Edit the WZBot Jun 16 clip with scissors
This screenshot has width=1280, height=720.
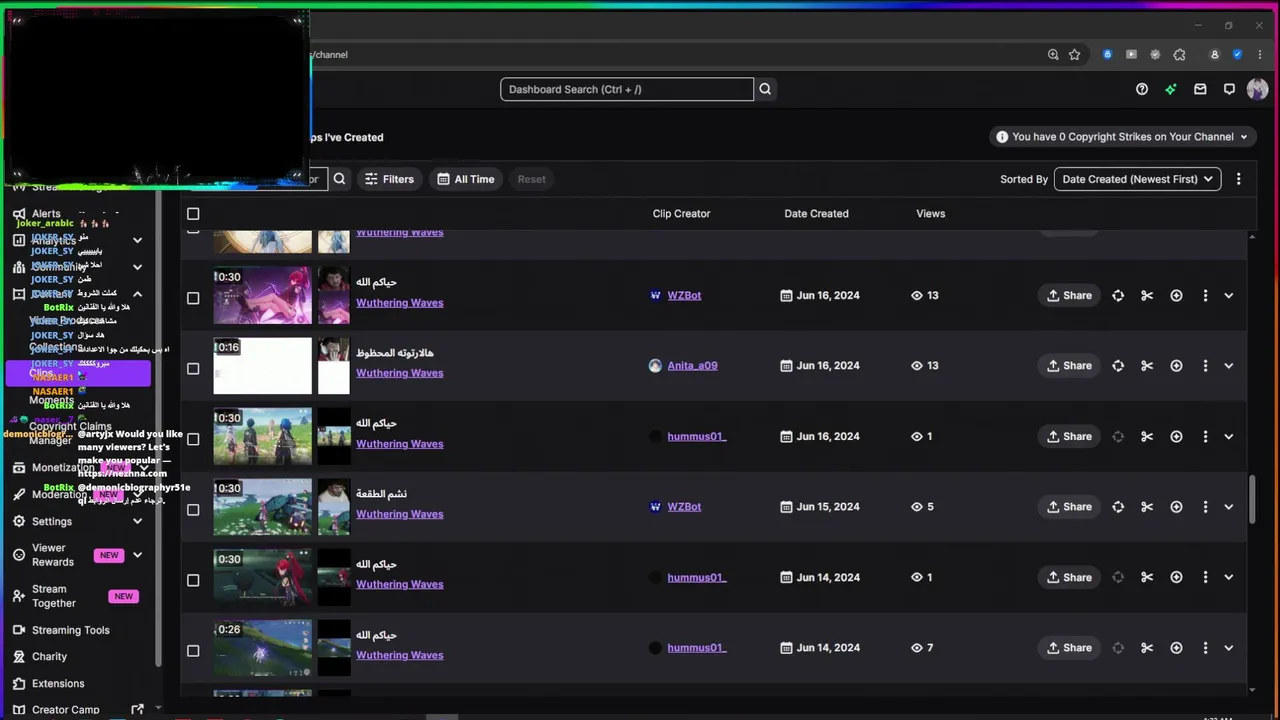tap(1147, 295)
